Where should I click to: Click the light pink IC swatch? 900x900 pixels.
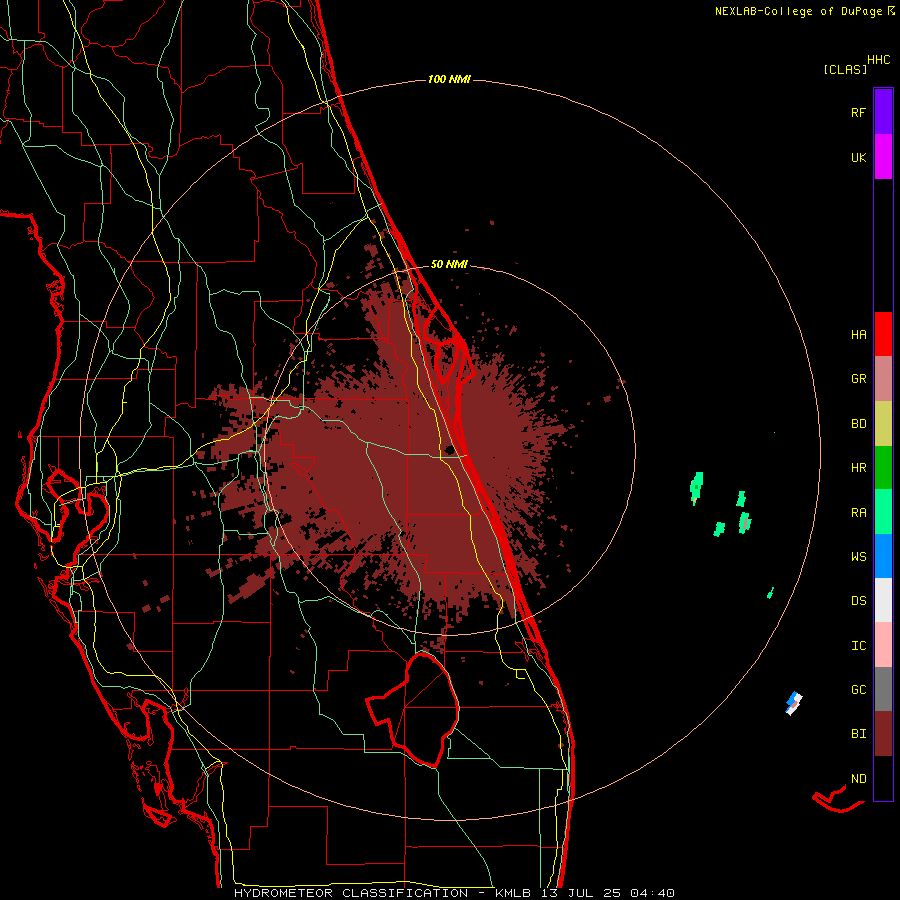coord(883,645)
